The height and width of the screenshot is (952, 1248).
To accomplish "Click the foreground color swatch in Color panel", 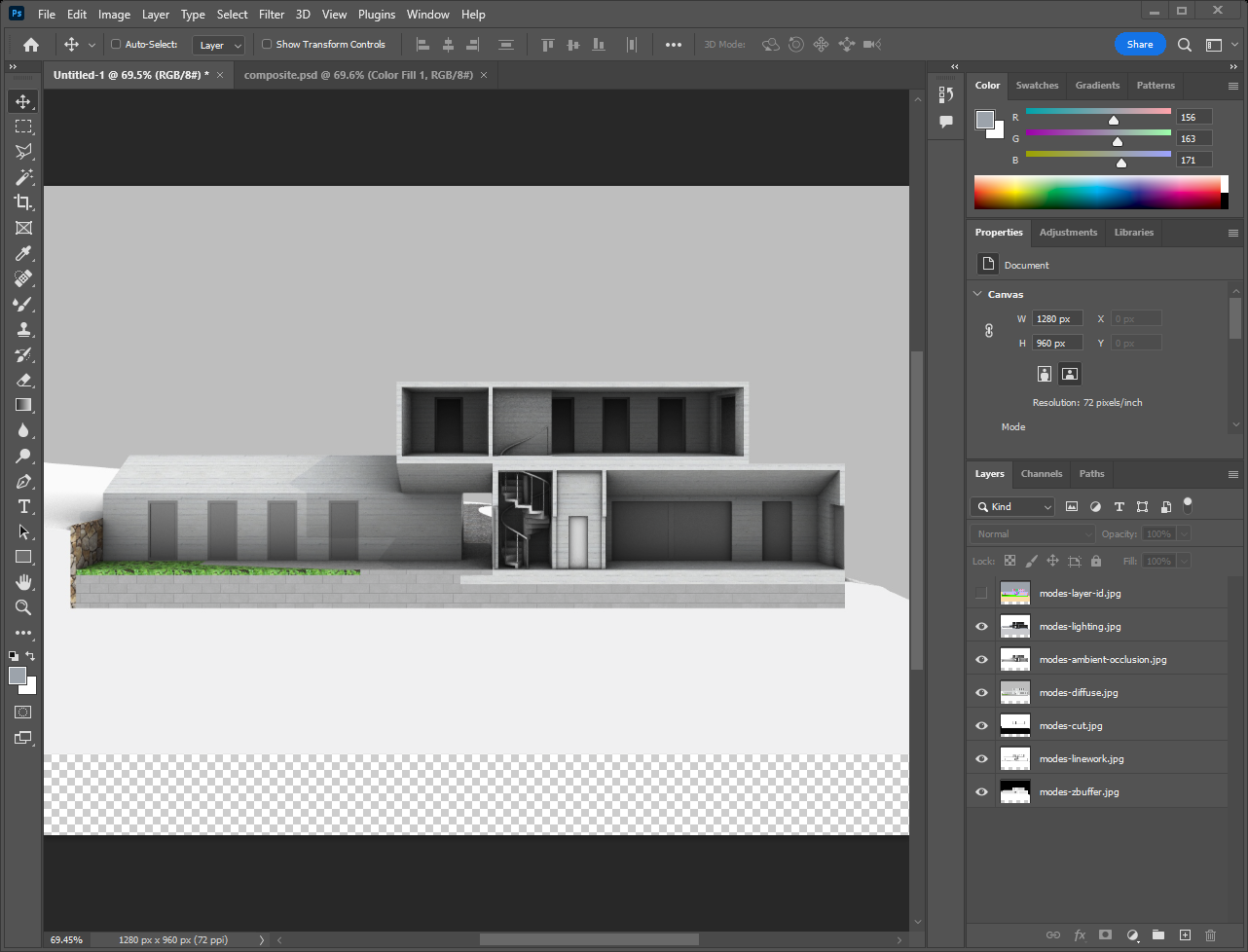I will [985, 120].
